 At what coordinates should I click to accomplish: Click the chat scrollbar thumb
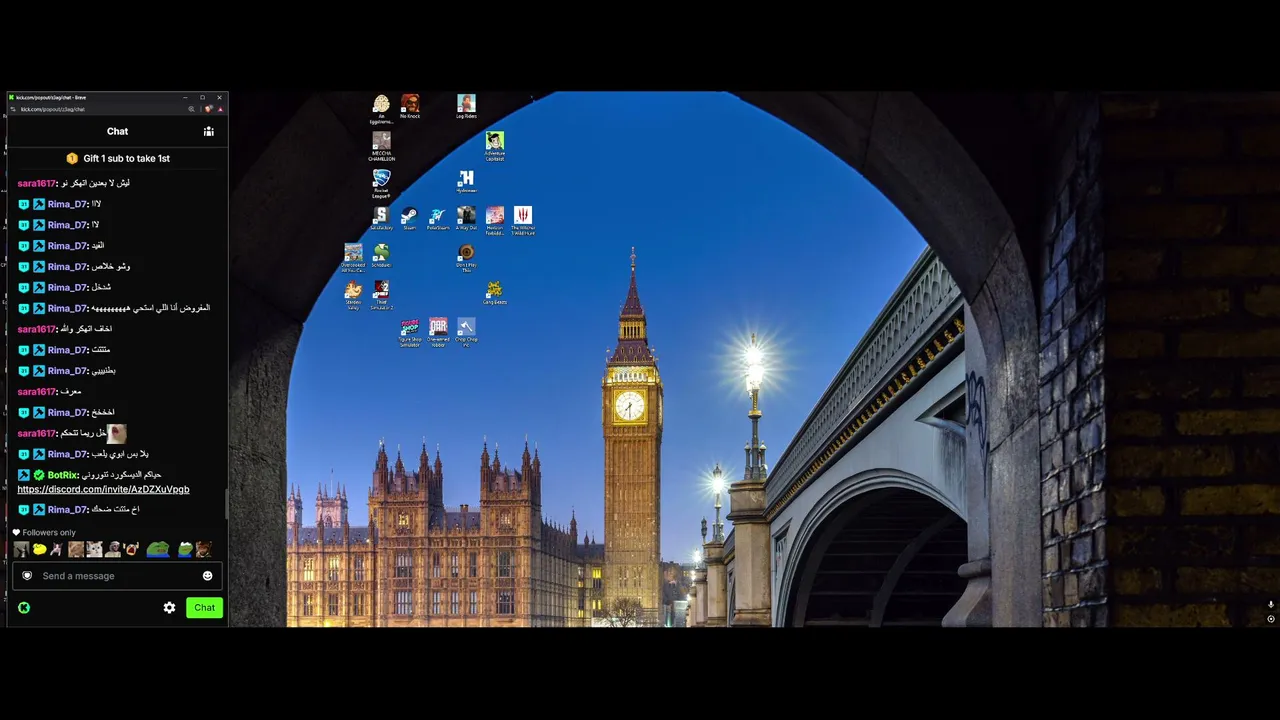(226, 505)
